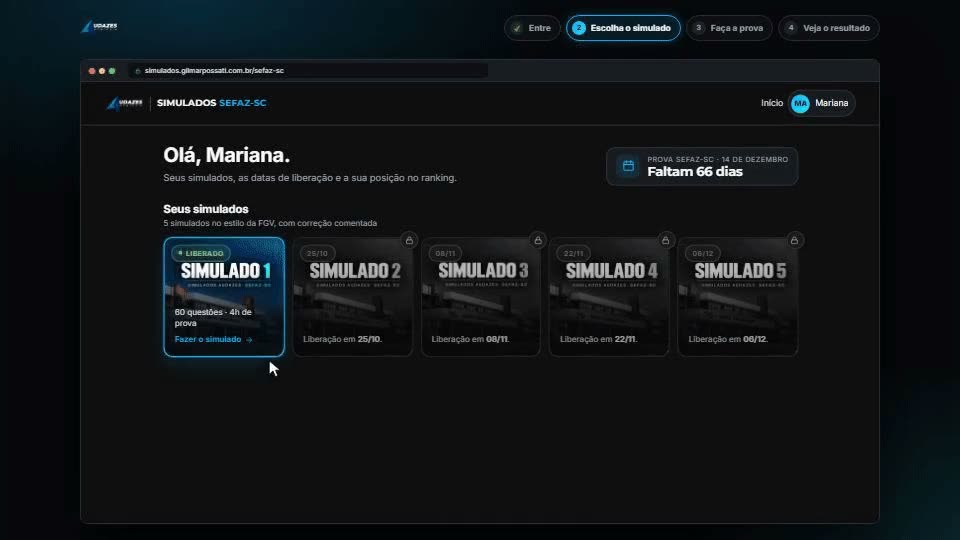960x540 pixels.
Task: Open the Início navigation link
Action: tap(771, 103)
